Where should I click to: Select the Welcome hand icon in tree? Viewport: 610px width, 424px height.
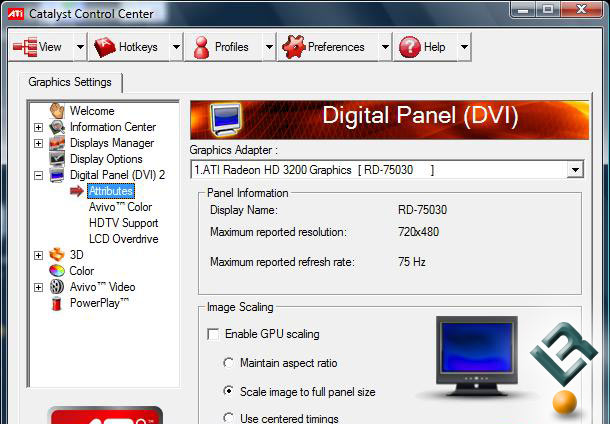click(57, 111)
